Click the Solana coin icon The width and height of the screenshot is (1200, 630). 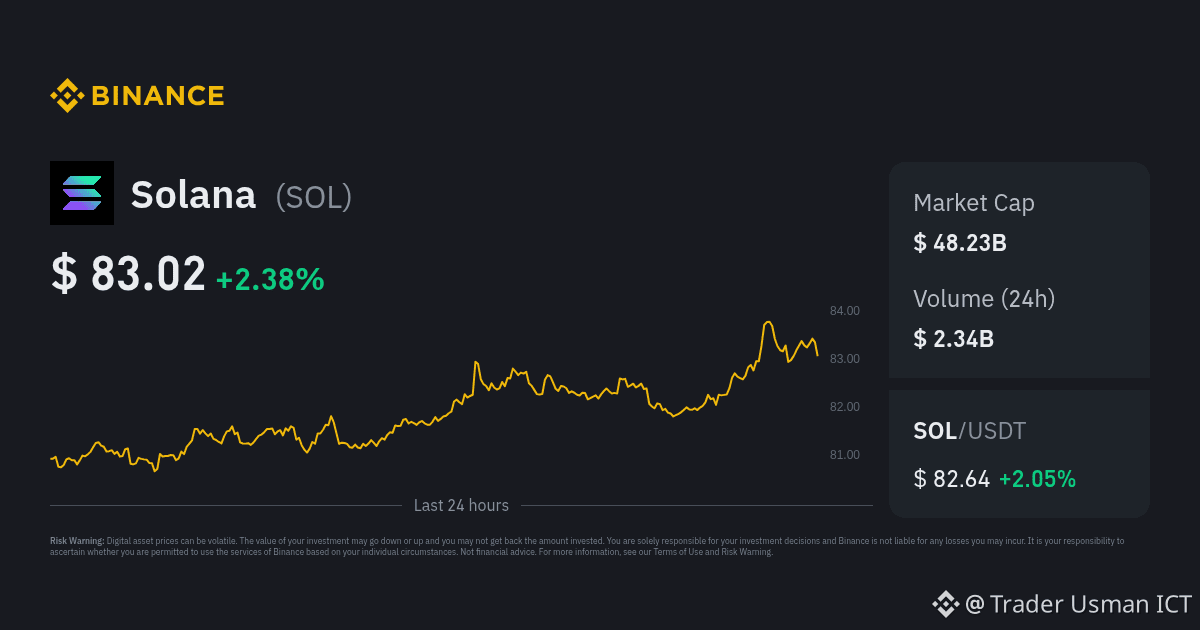tap(82, 193)
